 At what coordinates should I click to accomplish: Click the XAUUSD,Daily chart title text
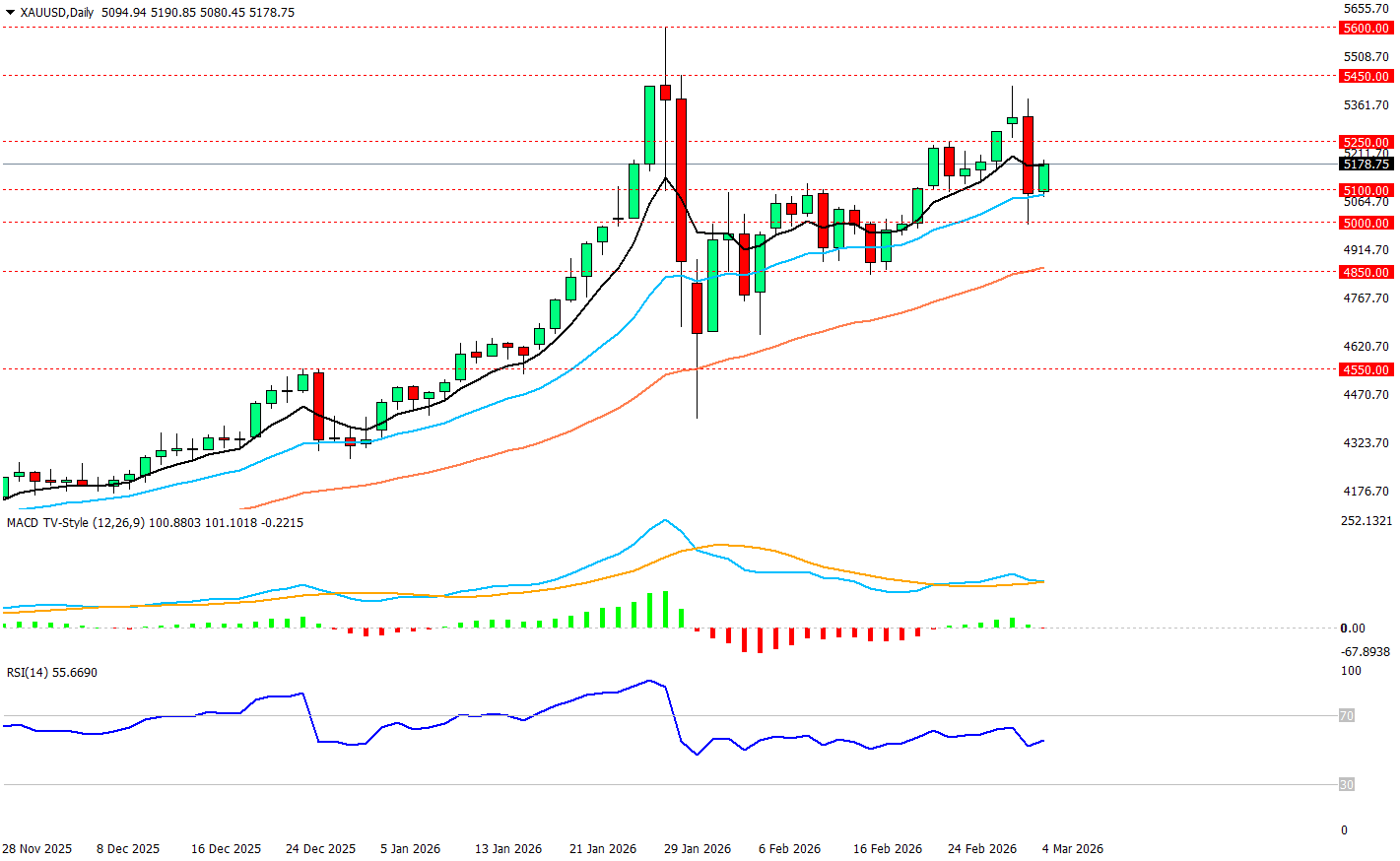(56, 13)
